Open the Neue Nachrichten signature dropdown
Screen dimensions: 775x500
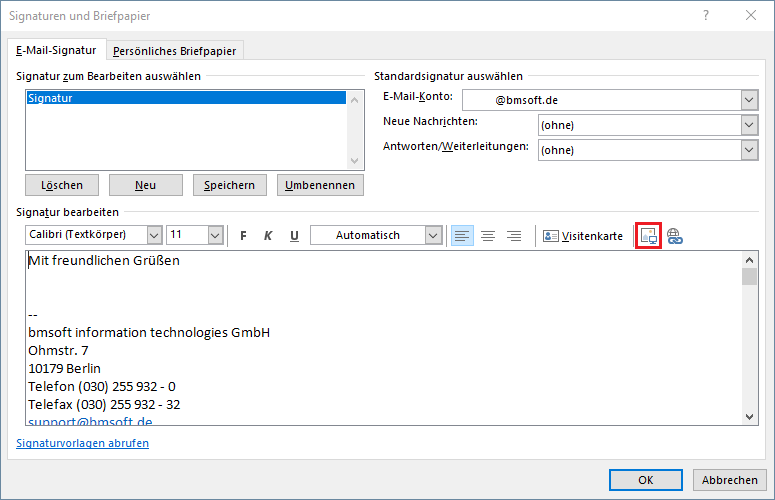coord(749,125)
